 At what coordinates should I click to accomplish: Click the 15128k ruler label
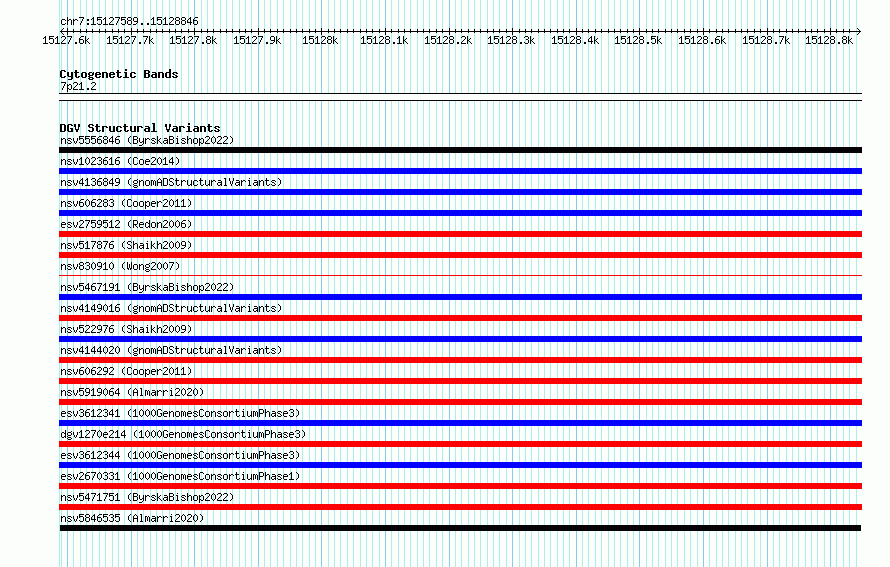click(x=320, y=40)
